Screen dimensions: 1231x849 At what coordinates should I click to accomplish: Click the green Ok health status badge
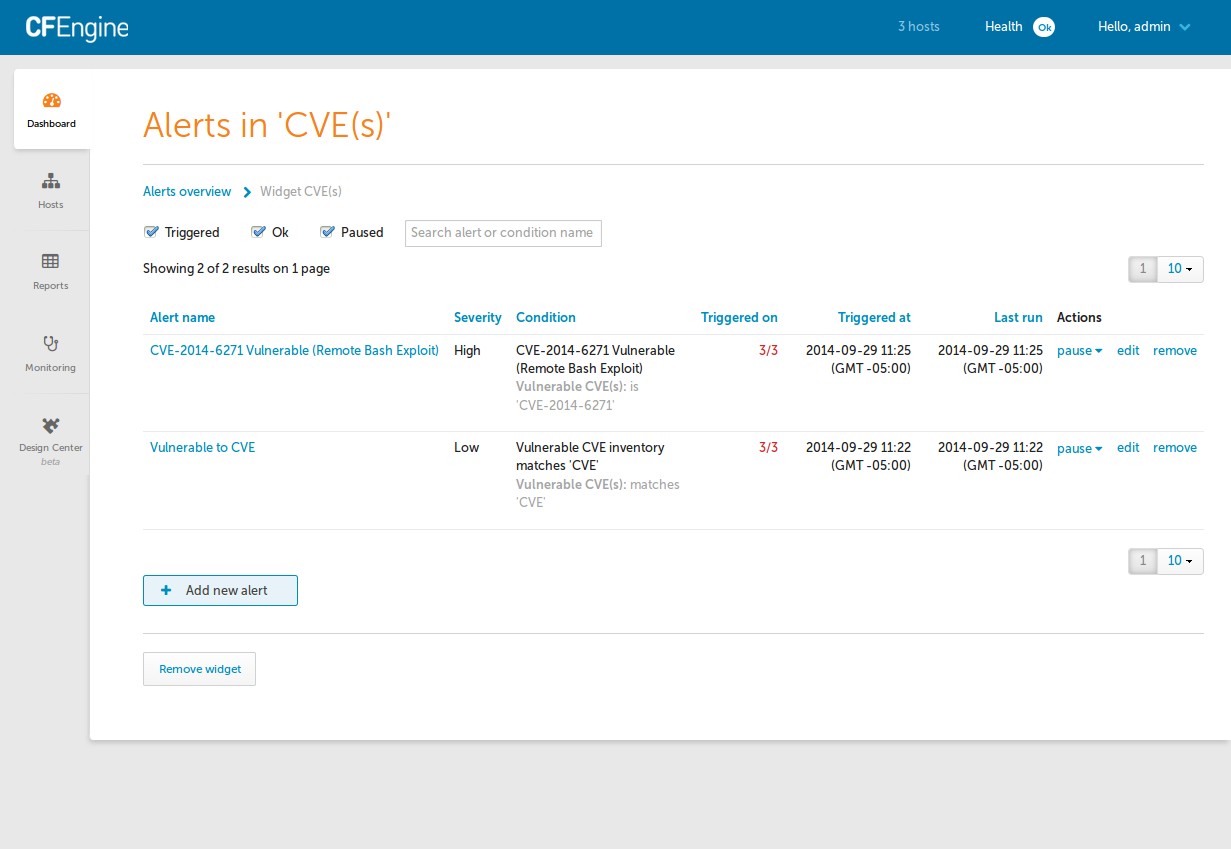click(1044, 27)
